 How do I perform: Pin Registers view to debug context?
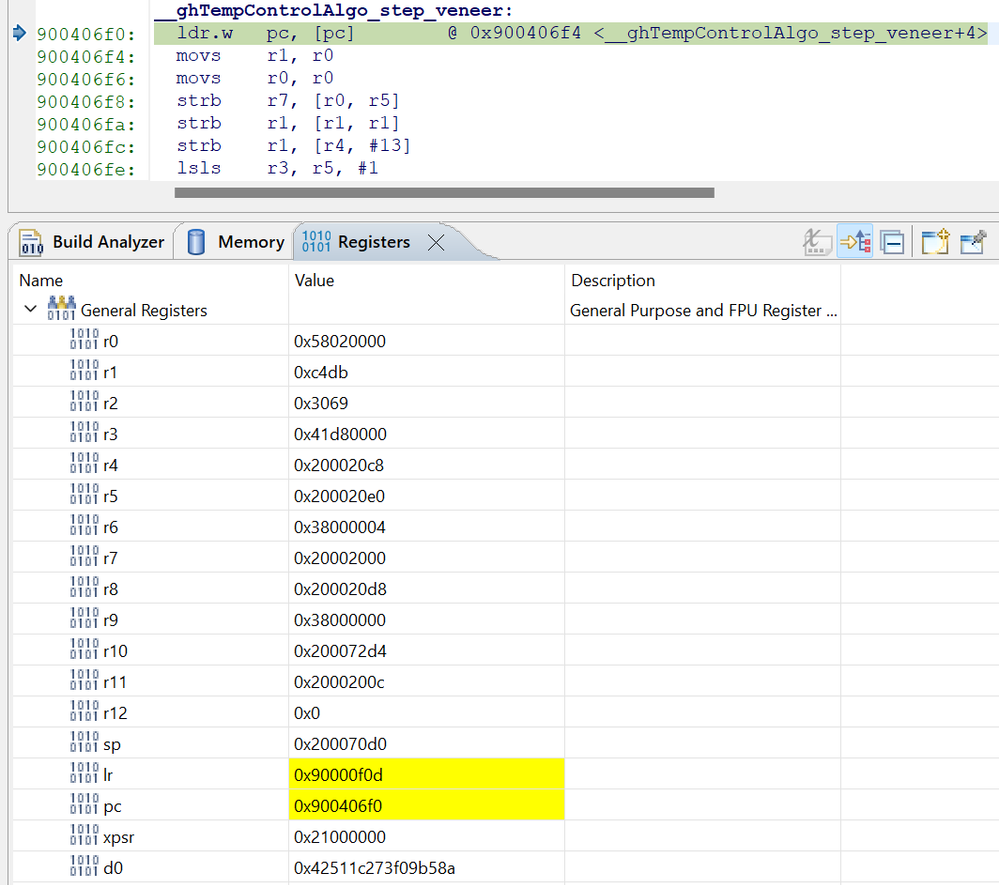[973, 243]
